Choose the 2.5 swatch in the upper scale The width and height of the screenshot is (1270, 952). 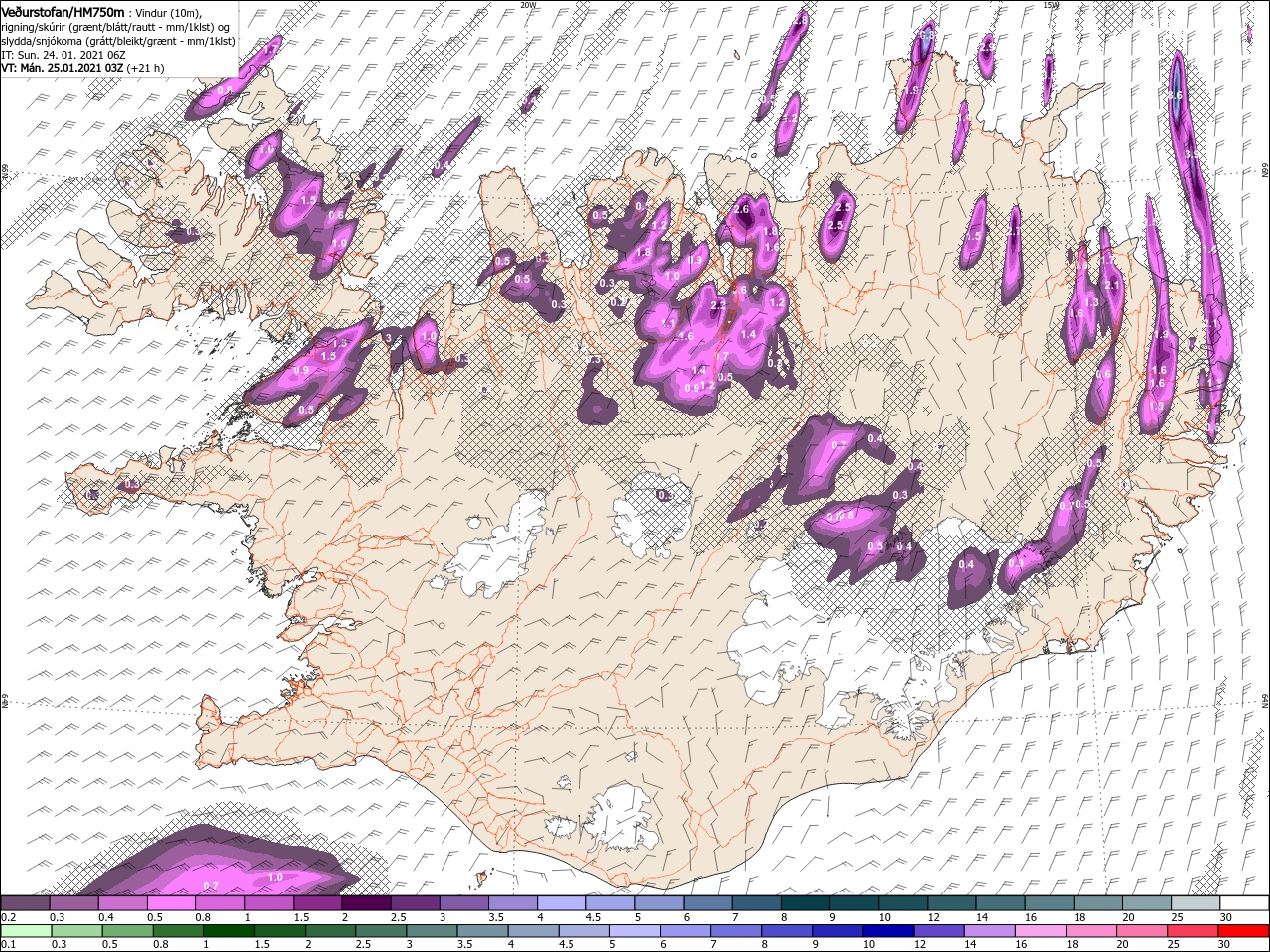(415, 903)
